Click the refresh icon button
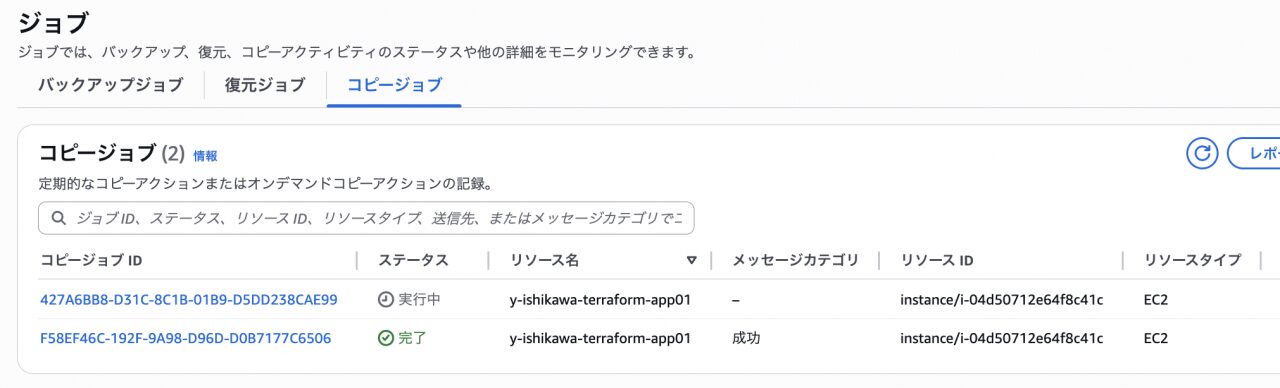The height and width of the screenshot is (388, 1280). (1202, 153)
